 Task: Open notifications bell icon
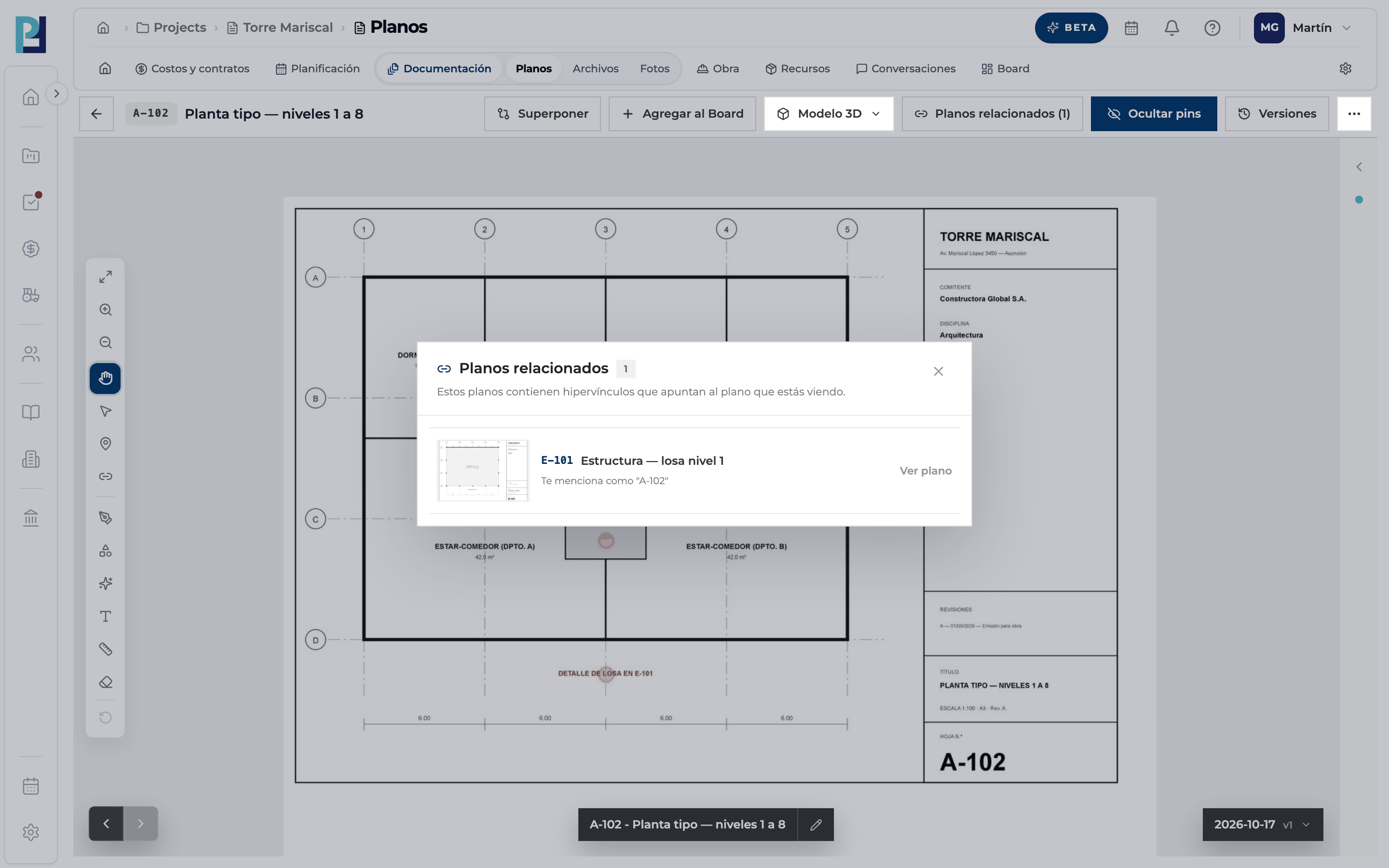pyautogui.click(x=1171, y=27)
